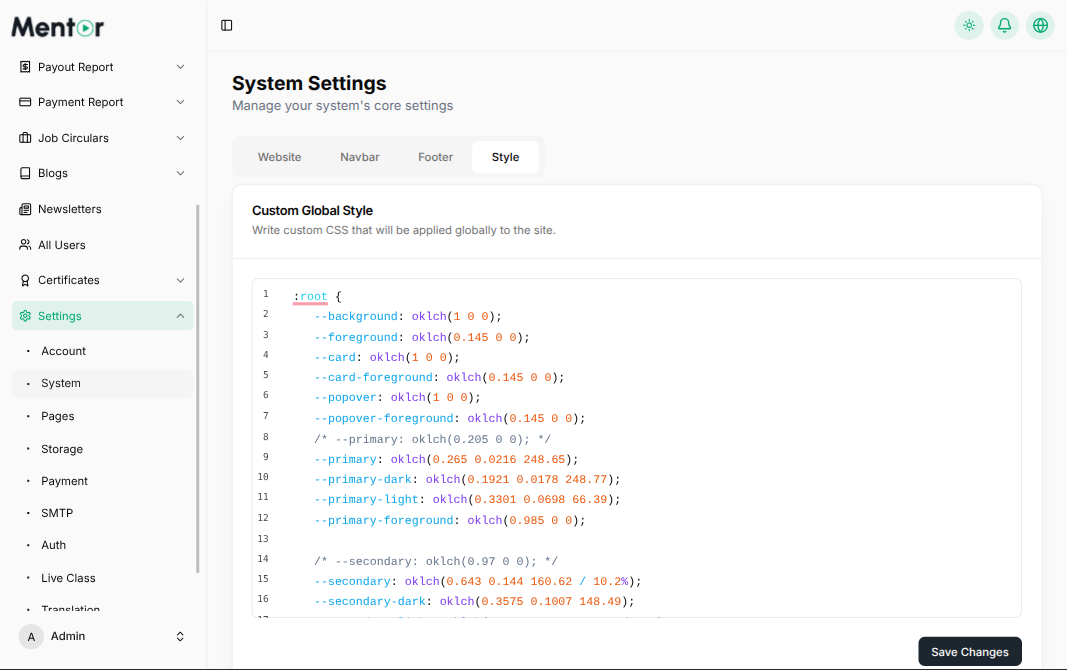This screenshot has height=670, width=1067.
Task: Expand the Payment Report menu chevron
Action: pos(180,102)
